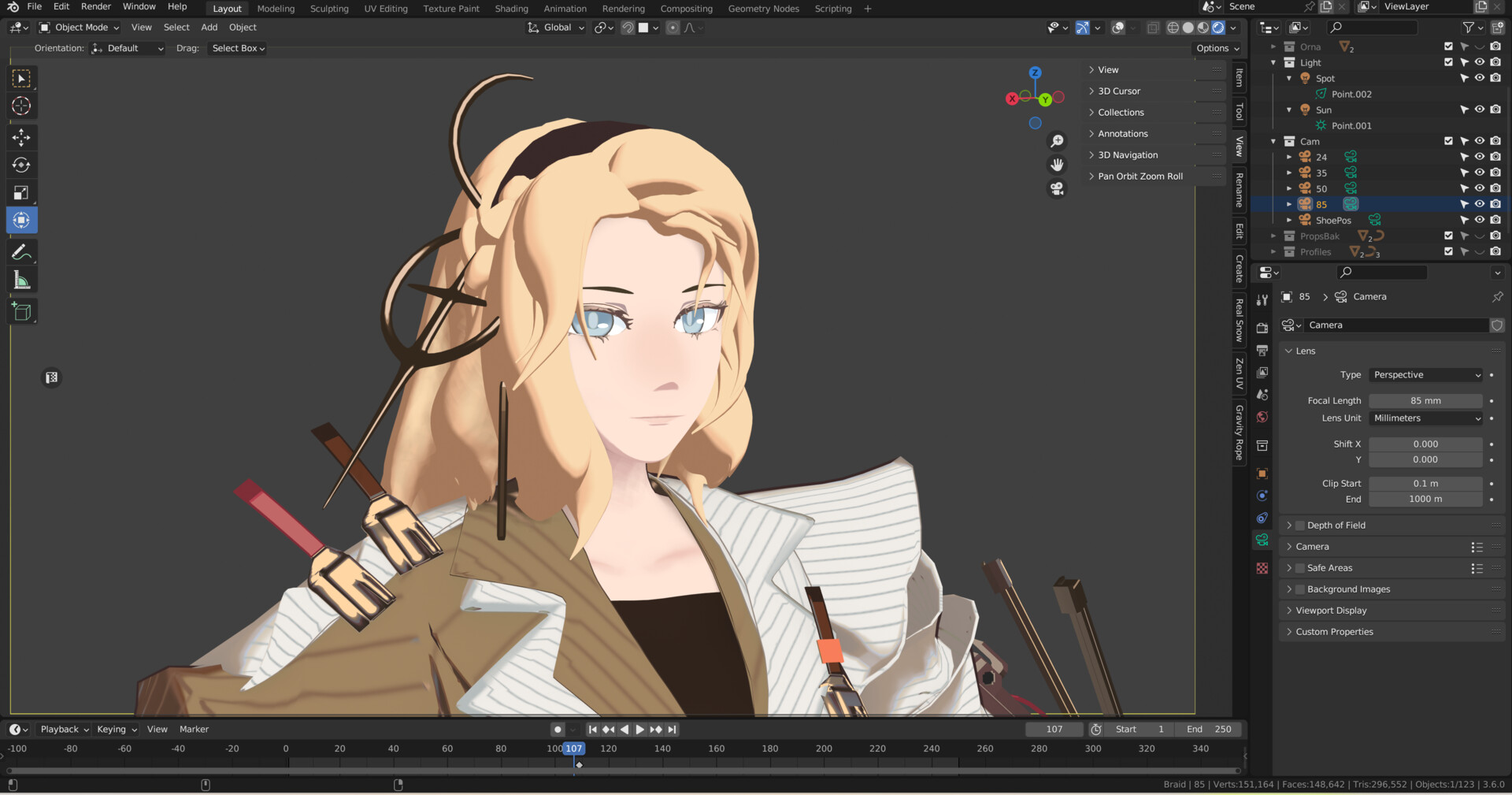
Task: Select the Move tool in the toolbar
Action: (21, 137)
